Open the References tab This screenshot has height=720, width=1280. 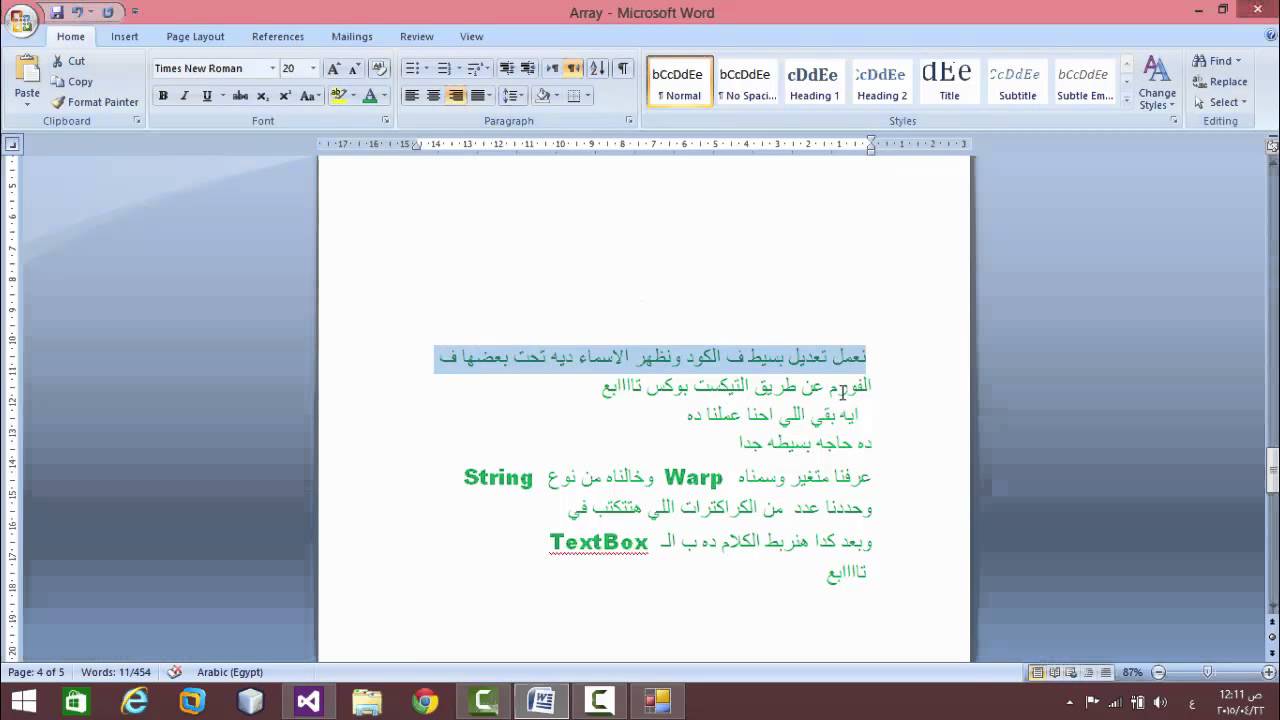click(278, 36)
